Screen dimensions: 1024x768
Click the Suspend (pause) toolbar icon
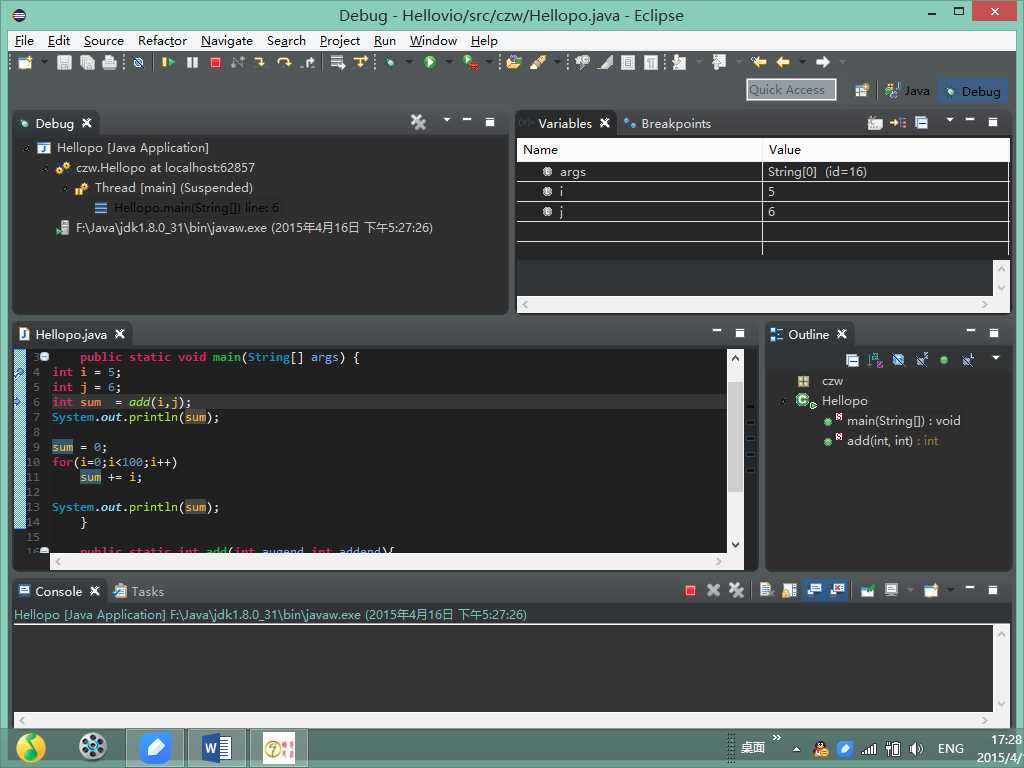coord(192,63)
